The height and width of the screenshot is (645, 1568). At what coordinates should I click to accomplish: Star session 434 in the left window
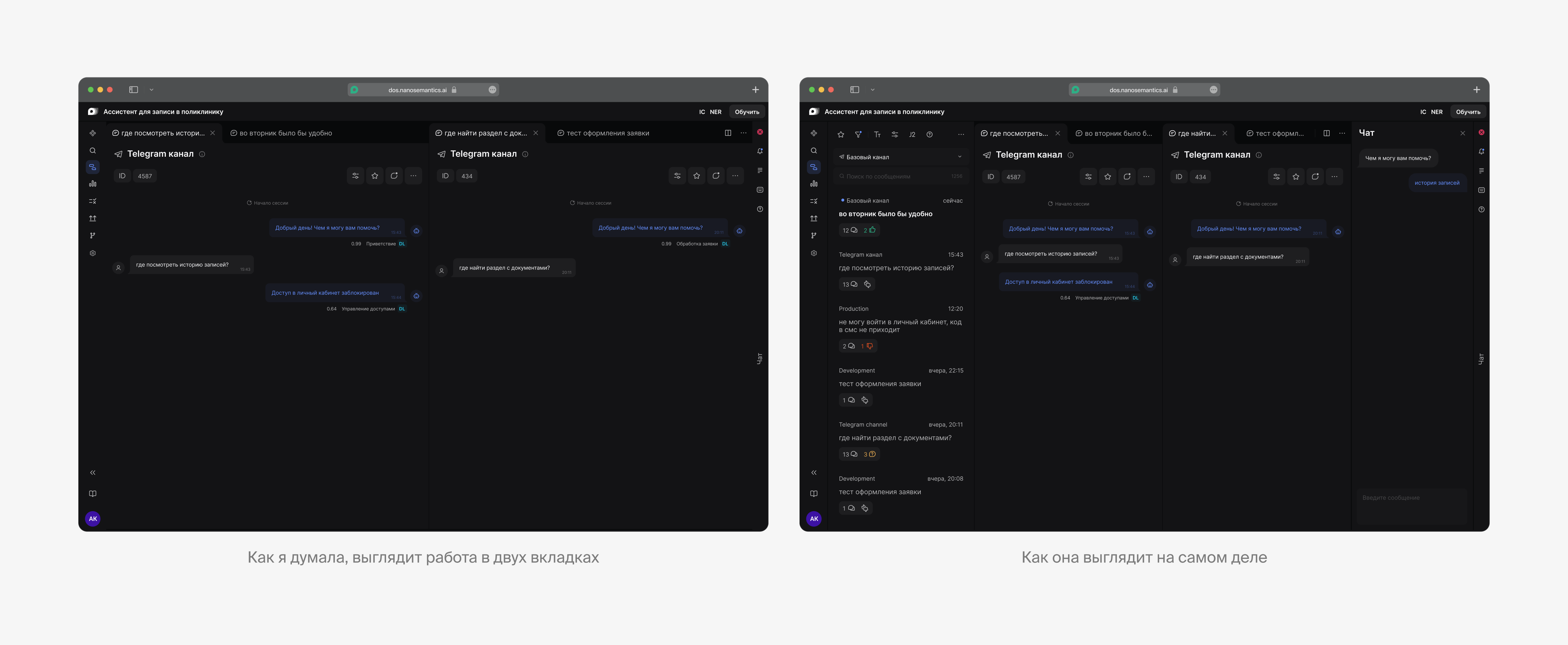coord(697,176)
